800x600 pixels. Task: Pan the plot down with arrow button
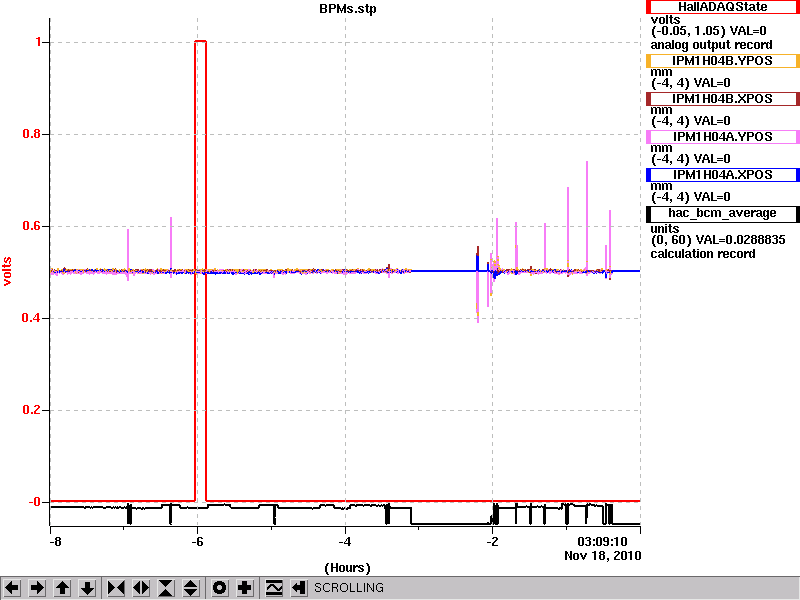(88, 588)
